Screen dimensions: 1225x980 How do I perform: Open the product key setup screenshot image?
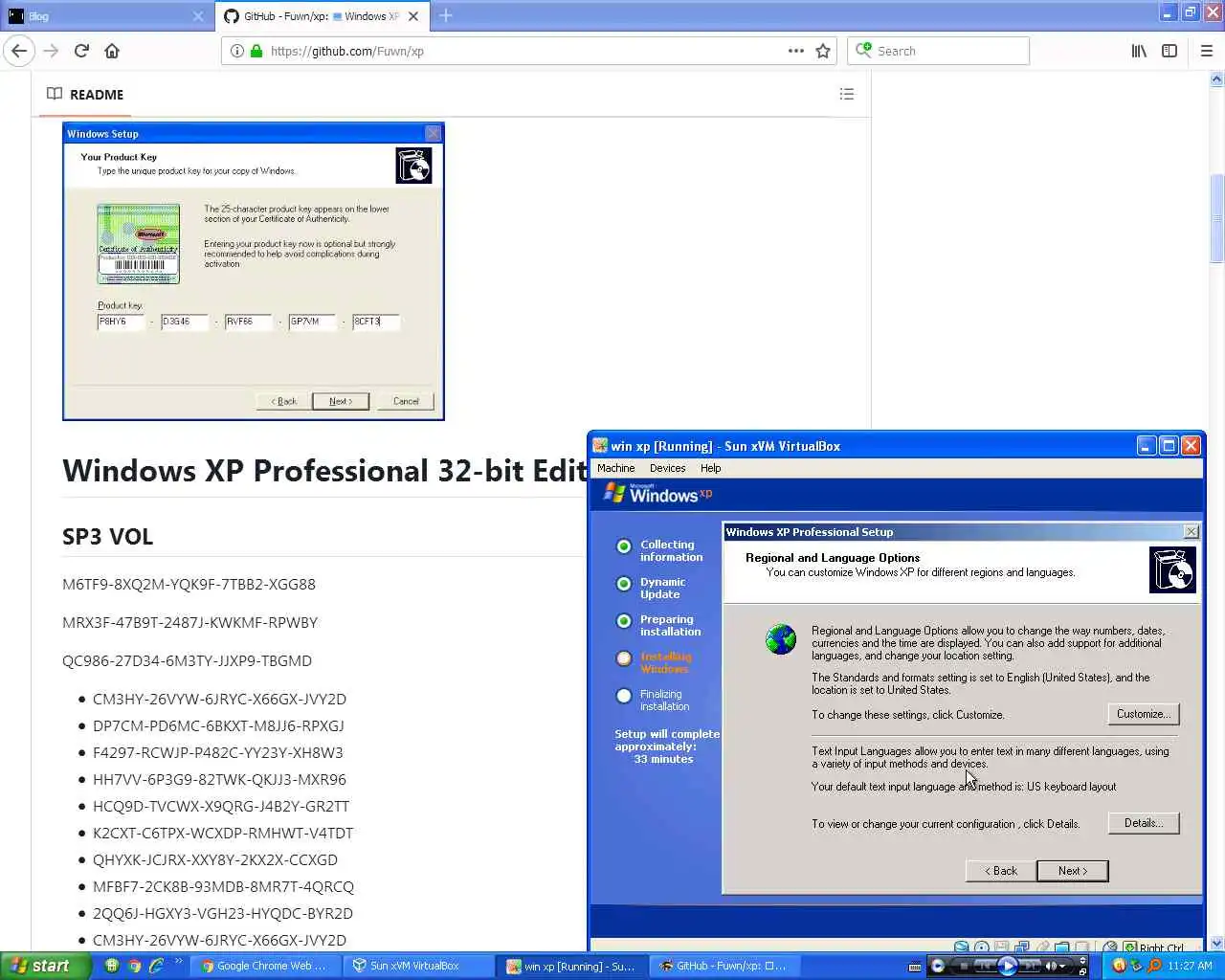(254, 272)
